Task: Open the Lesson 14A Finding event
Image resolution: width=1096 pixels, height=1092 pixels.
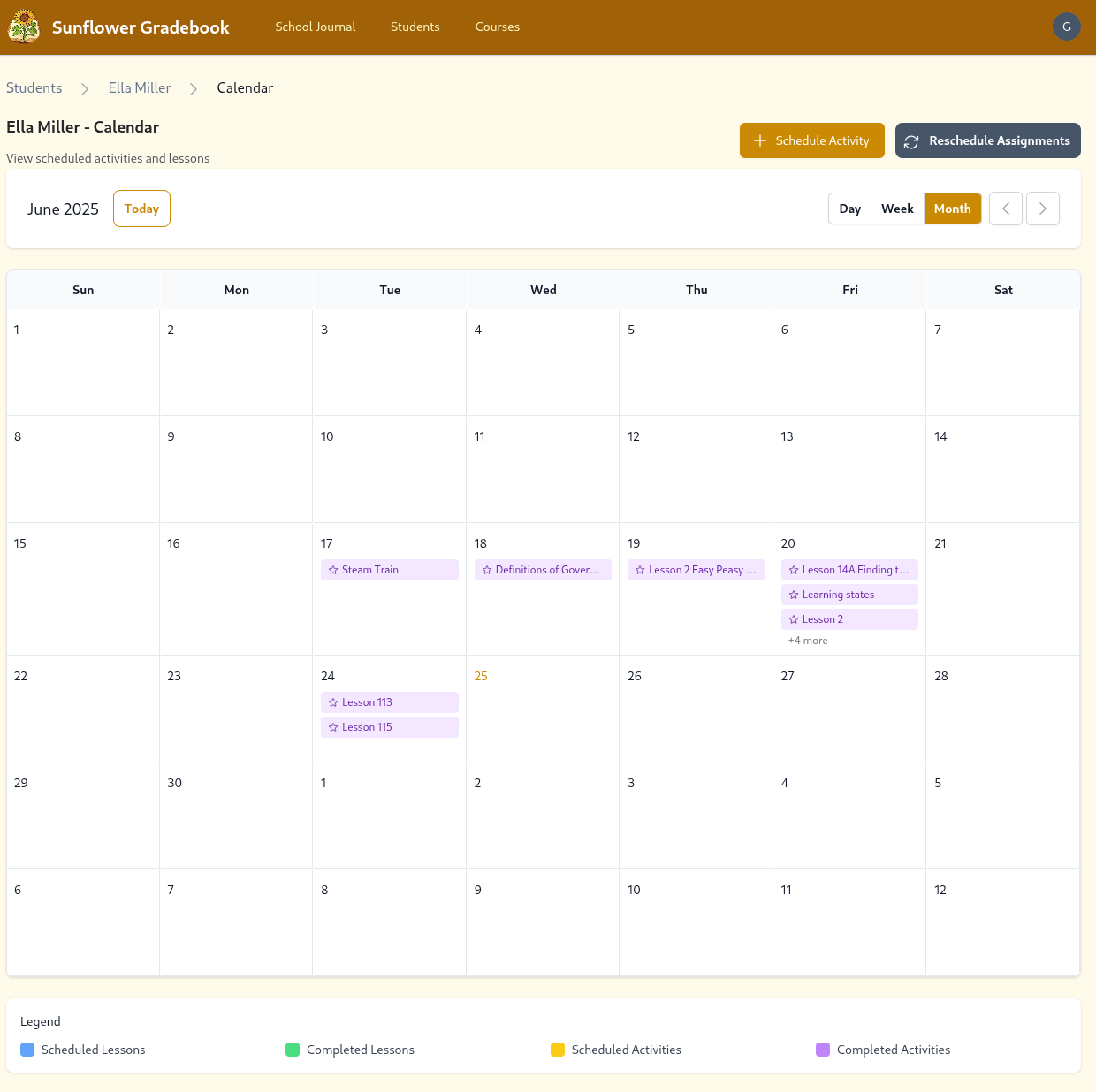Action: click(x=849, y=570)
